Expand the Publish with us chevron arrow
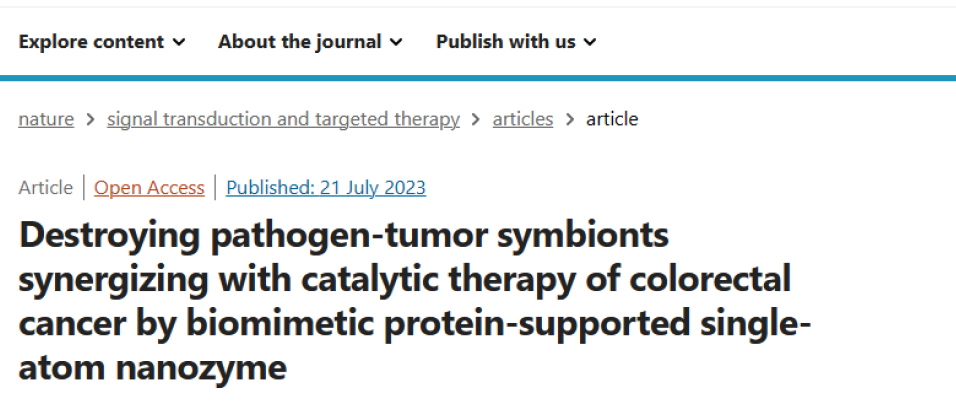Viewport: 956px width, 407px height. pyautogui.click(x=590, y=42)
